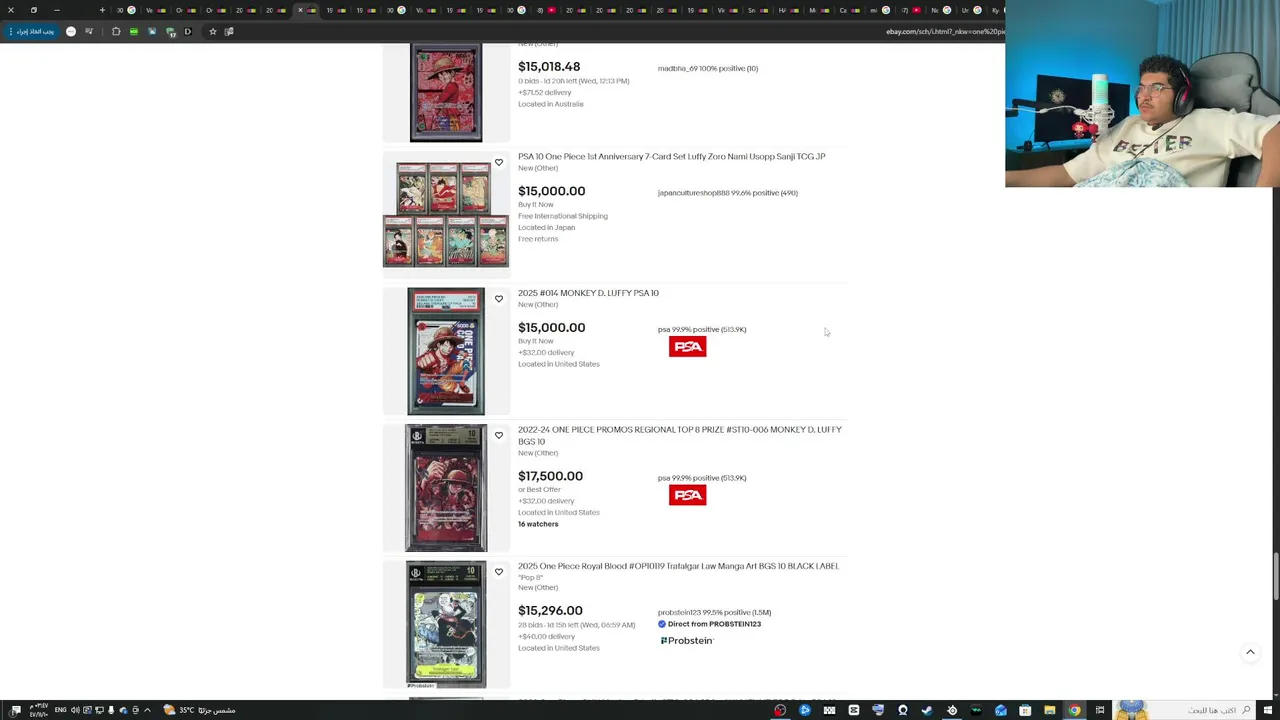Open File Explorer from the taskbar

(1050, 710)
